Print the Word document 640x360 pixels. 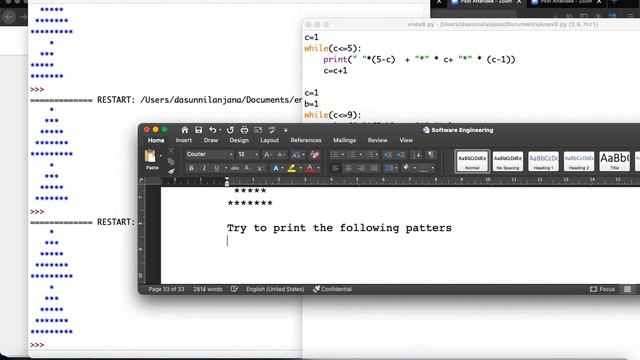pyautogui.click(x=244, y=130)
